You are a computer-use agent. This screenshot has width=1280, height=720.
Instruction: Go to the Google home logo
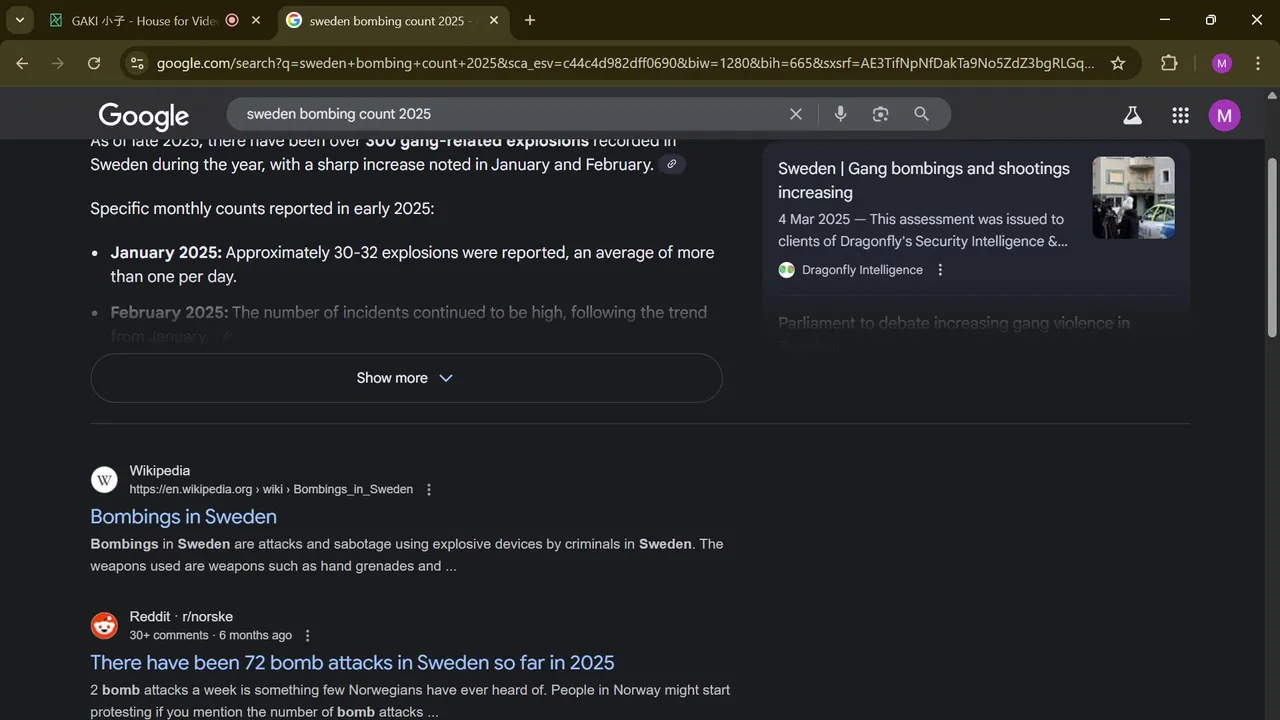[x=143, y=115]
